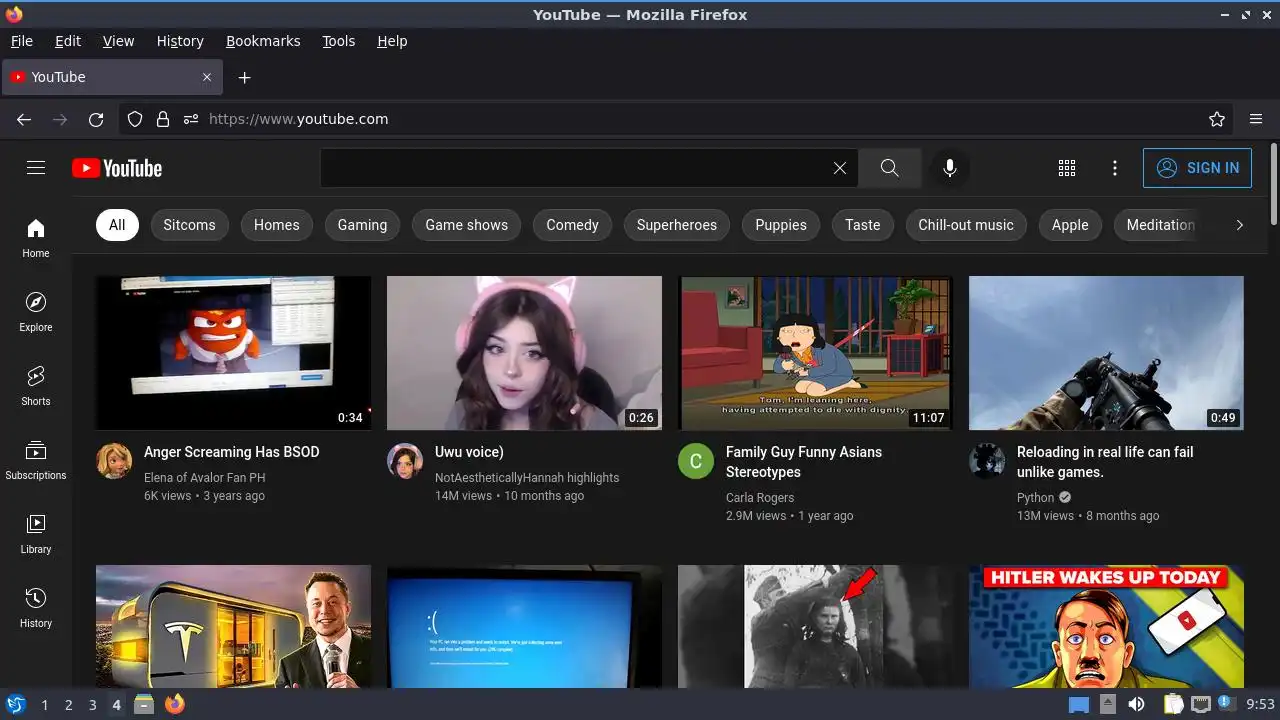This screenshot has width=1280, height=720.
Task: Select the Superheroes filter chip
Action: pos(677,225)
